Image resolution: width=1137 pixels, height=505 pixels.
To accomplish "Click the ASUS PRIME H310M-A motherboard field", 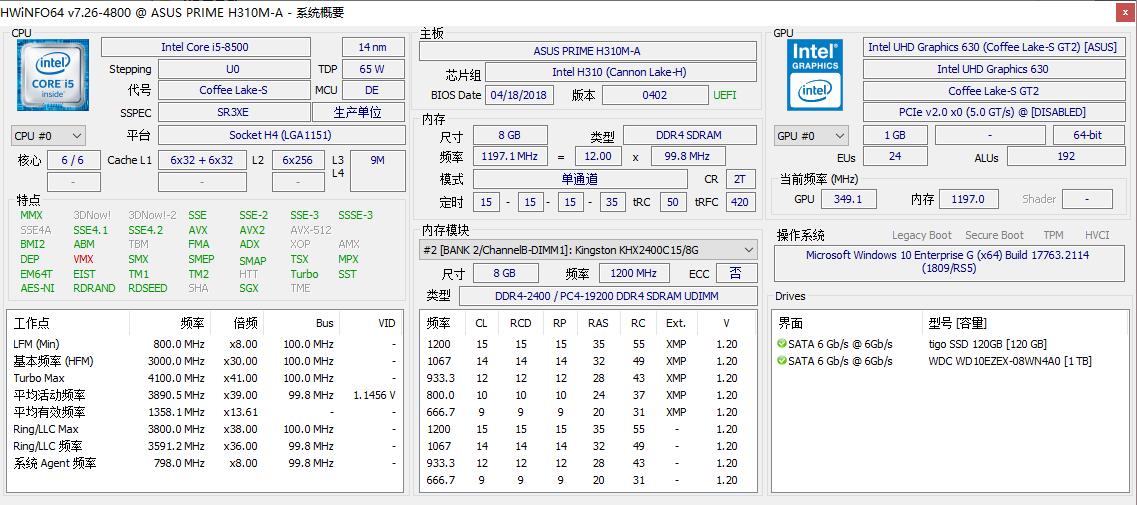I will [586, 51].
